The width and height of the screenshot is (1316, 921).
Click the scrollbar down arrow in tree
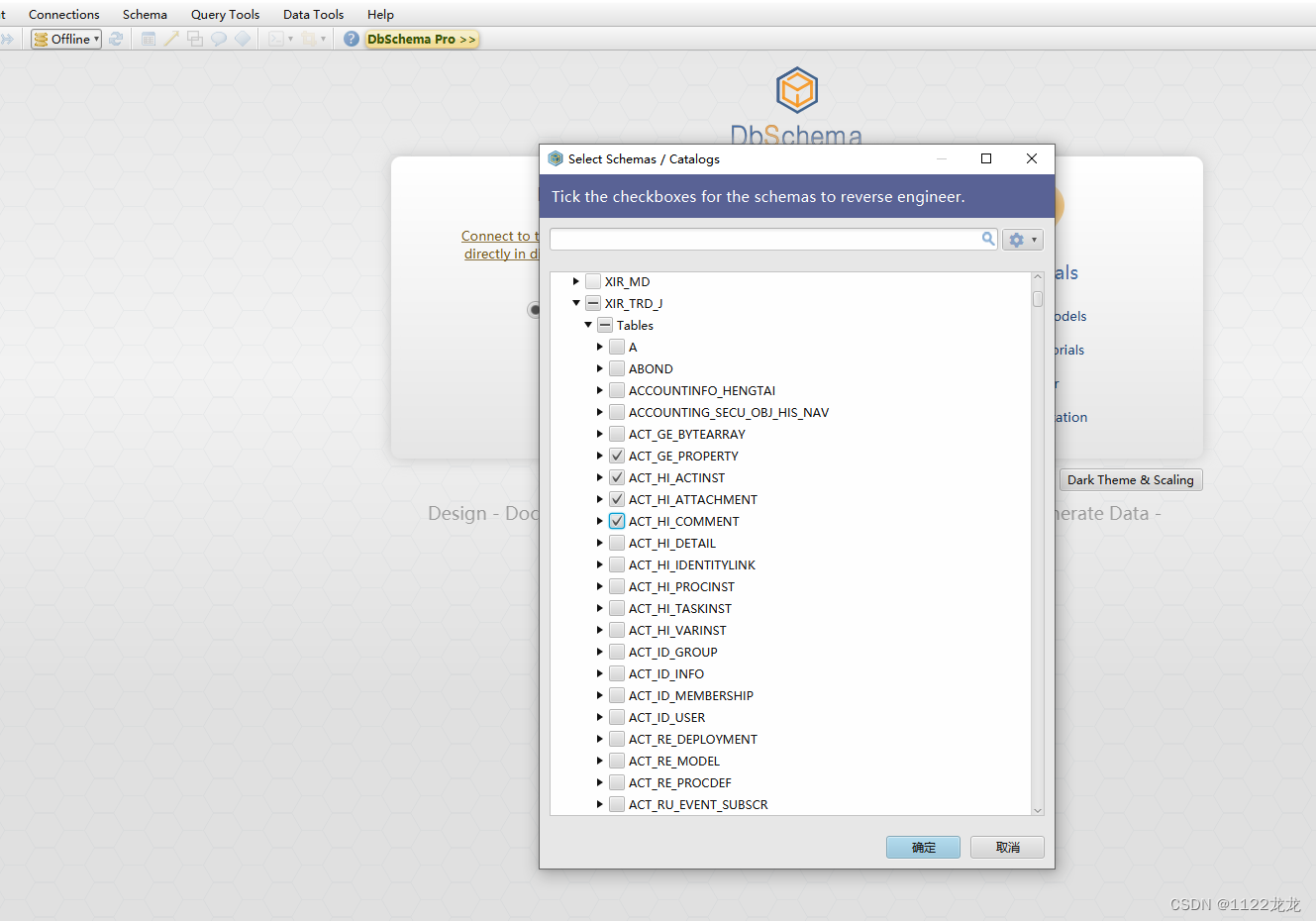(x=1038, y=810)
